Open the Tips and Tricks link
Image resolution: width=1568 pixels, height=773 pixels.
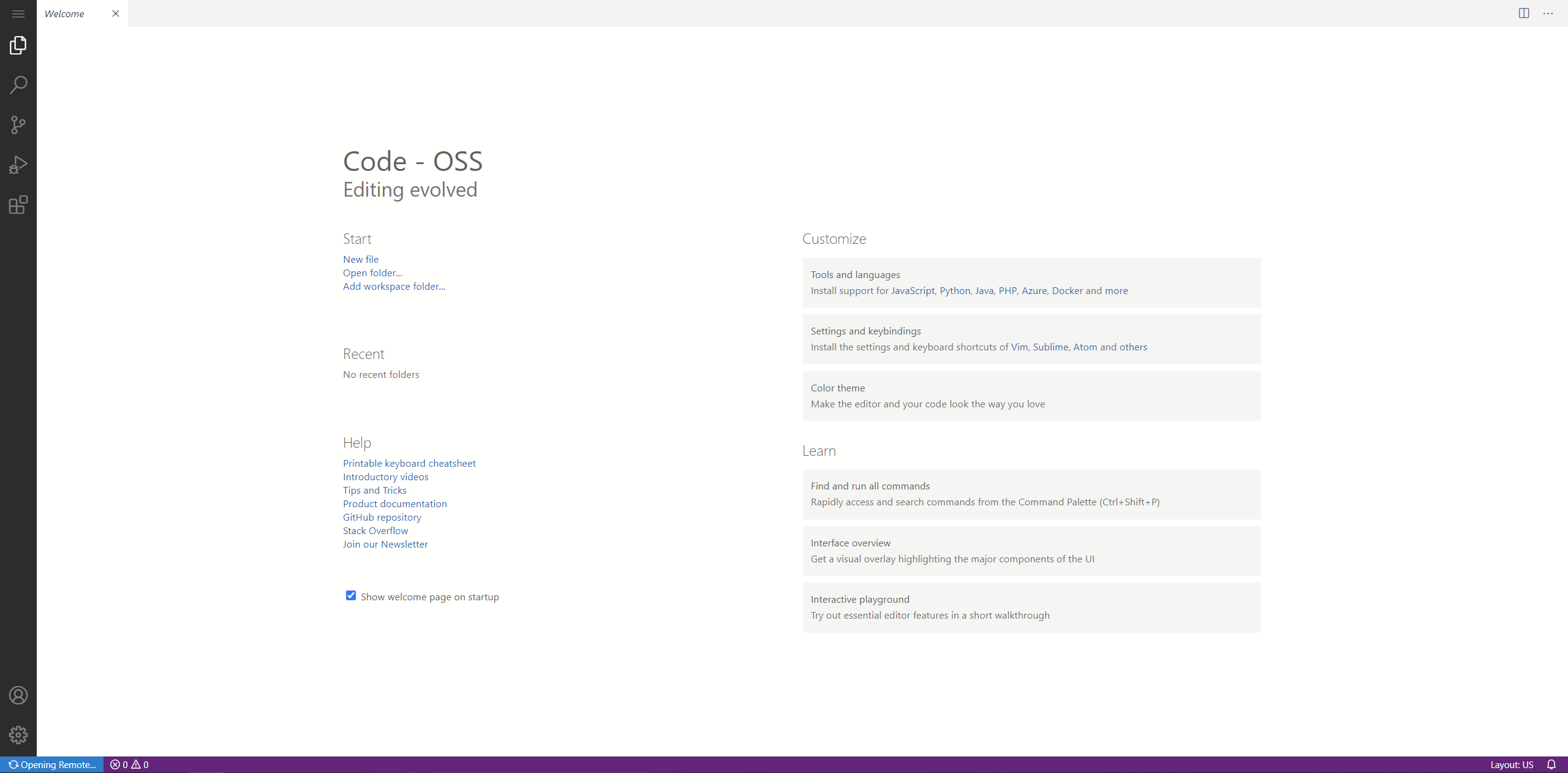(x=375, y=490)
